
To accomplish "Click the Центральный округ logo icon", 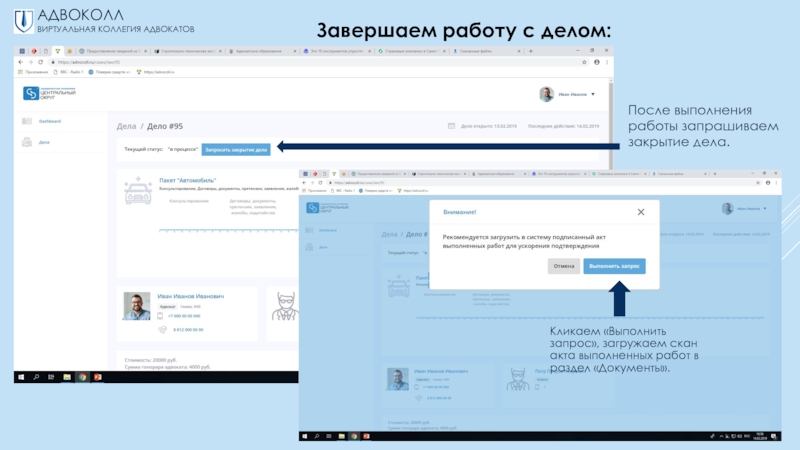I will tap(32, 93).
